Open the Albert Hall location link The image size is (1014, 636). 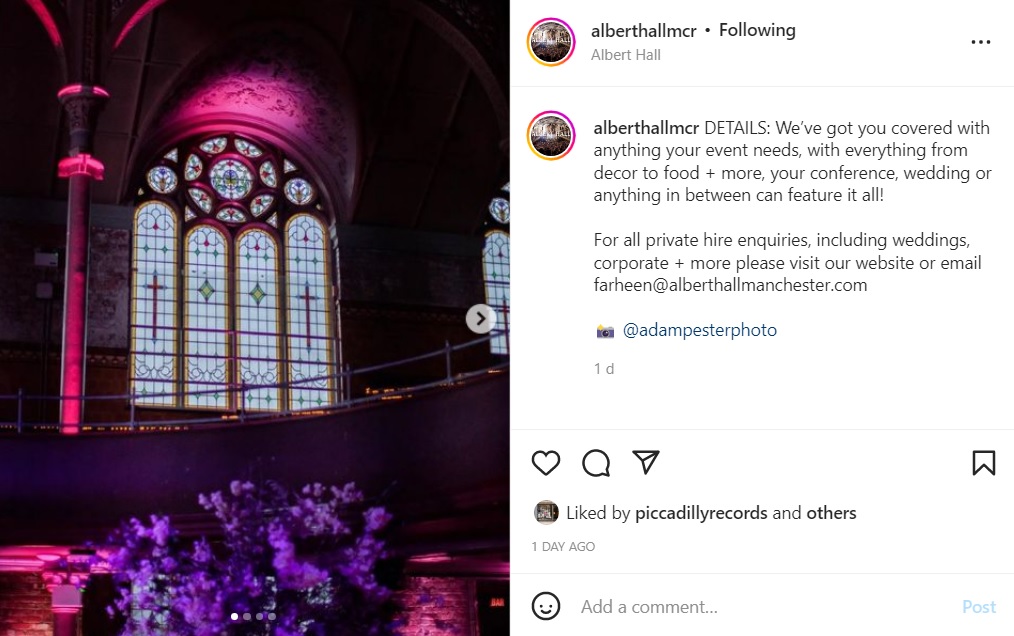pyautogui.click(x=625, y=55)
